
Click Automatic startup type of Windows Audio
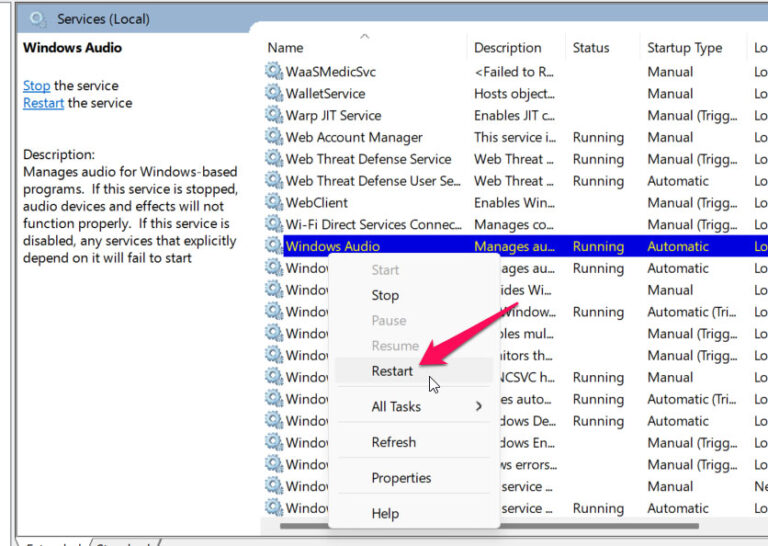pyautogui.click(x=678, y=246)
